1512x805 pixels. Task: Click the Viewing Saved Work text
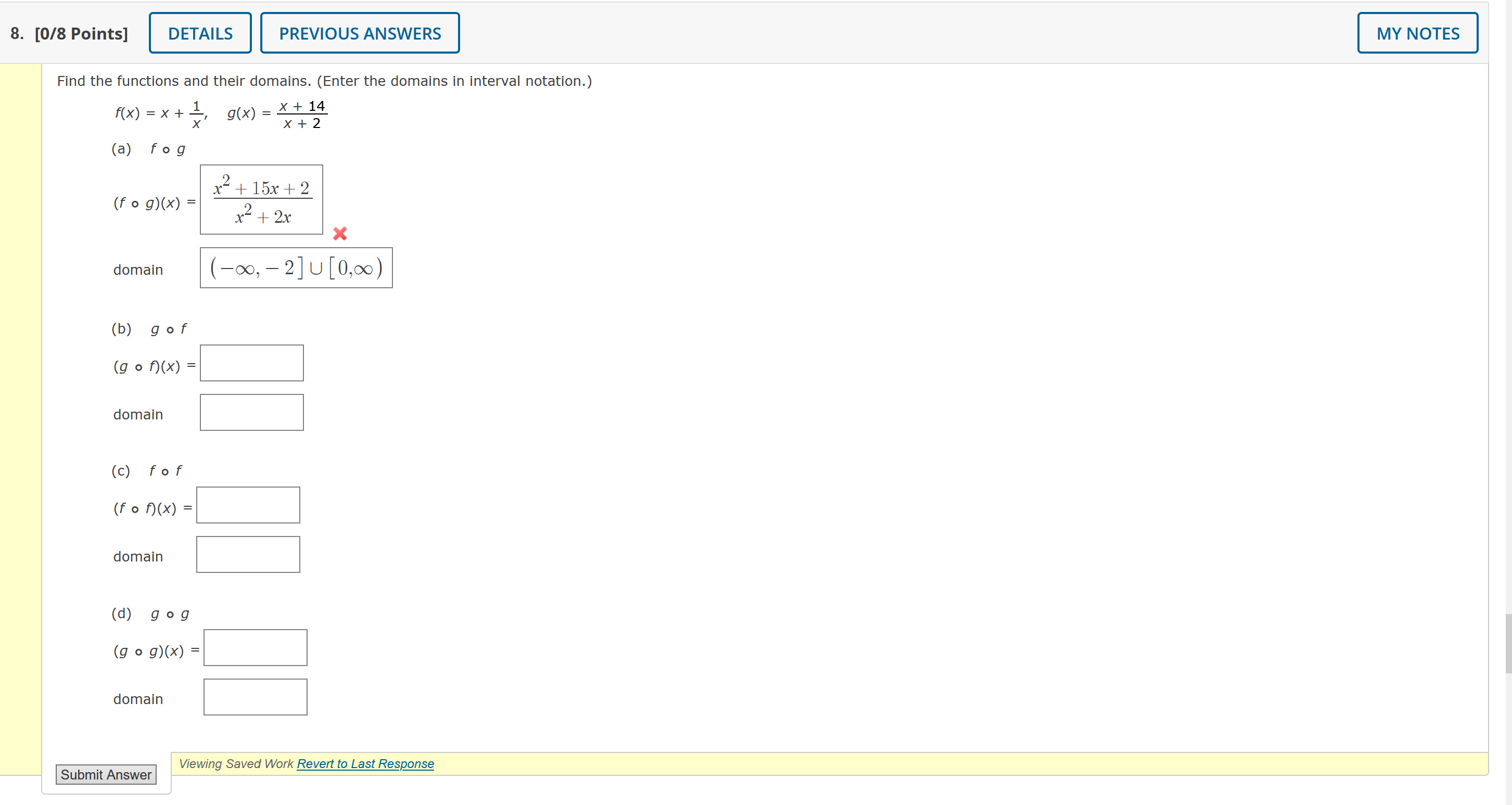(x=236, y=763)
